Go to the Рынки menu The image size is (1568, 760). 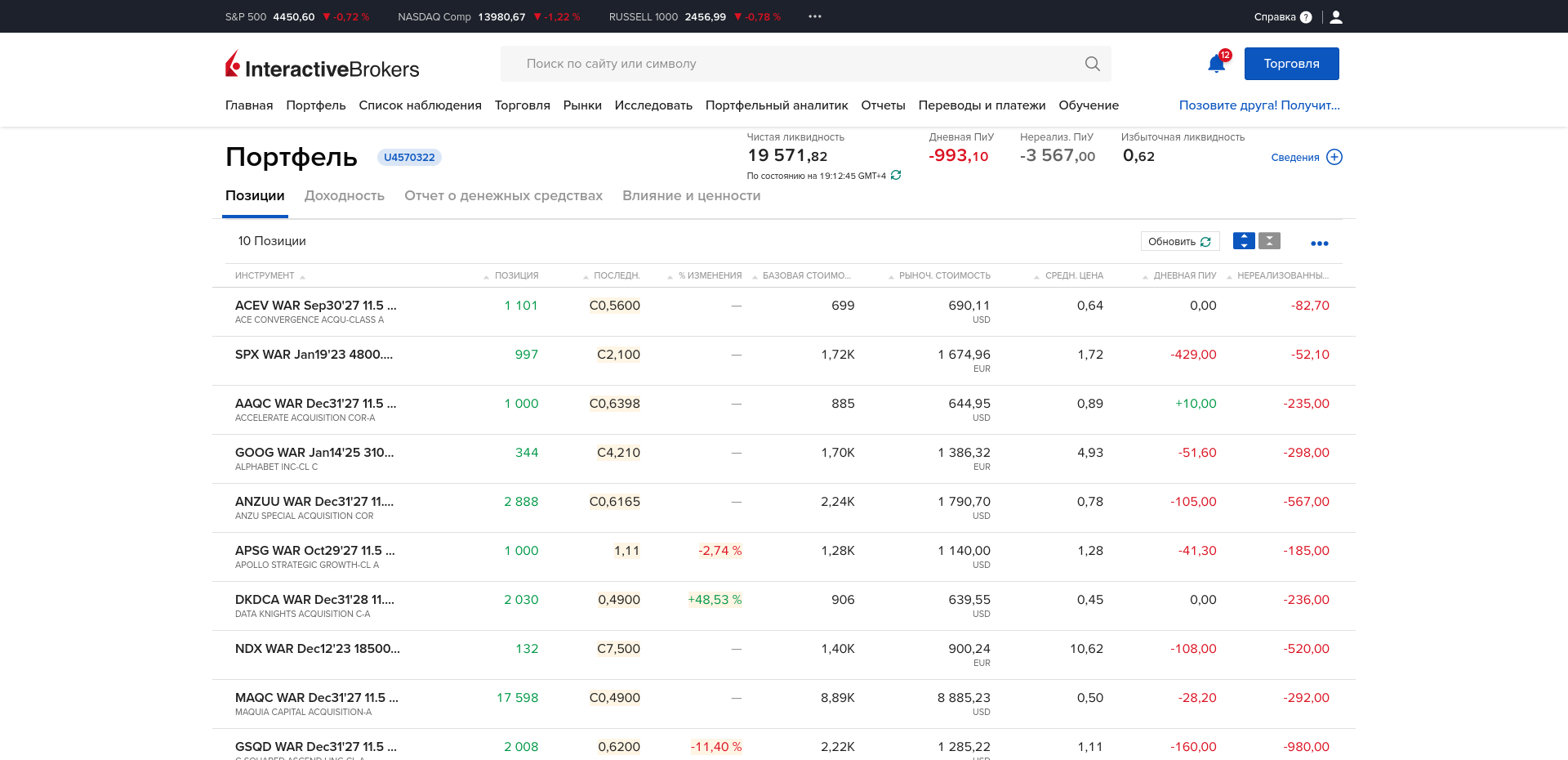(582, 105)
